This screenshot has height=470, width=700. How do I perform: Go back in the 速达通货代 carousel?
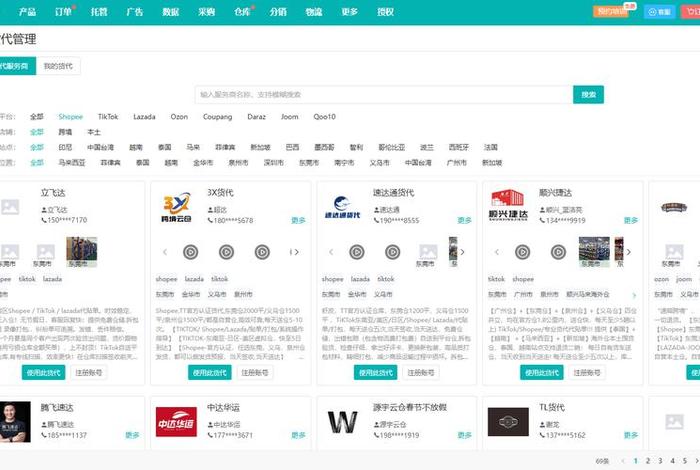point(331,252)
